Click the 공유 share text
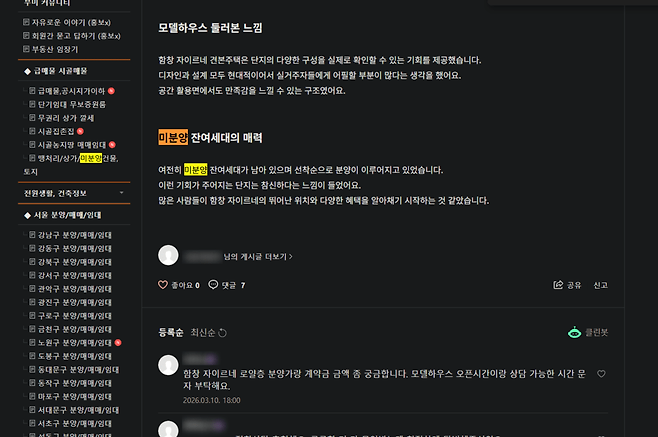Viewport: 658px width, 437px height. pyautogui.click(x=574, y=285)
